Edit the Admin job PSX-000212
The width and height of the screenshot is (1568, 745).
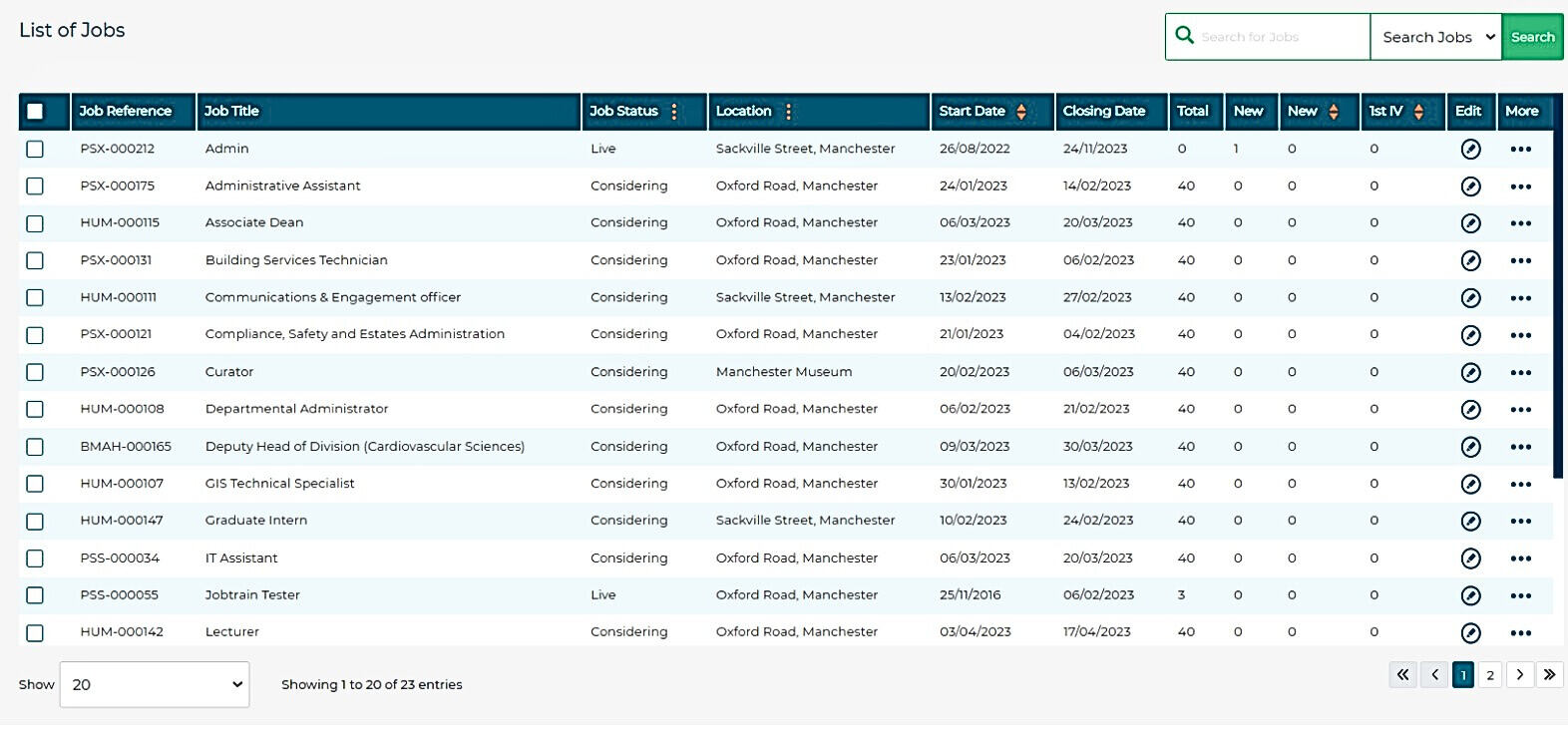click(1470, 150)
